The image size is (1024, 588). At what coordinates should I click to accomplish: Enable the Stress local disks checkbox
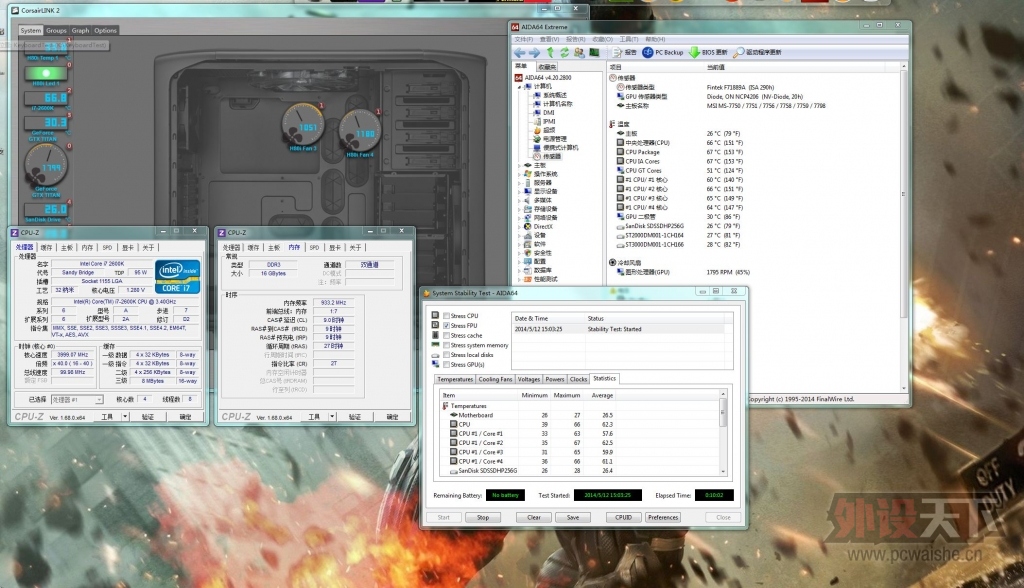coord(446,355)
